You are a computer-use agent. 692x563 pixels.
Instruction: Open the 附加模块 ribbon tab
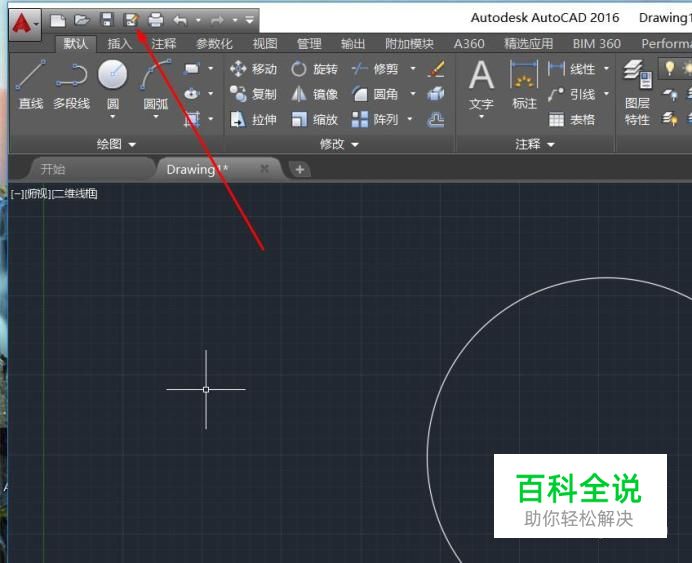(x=409, y=44)
